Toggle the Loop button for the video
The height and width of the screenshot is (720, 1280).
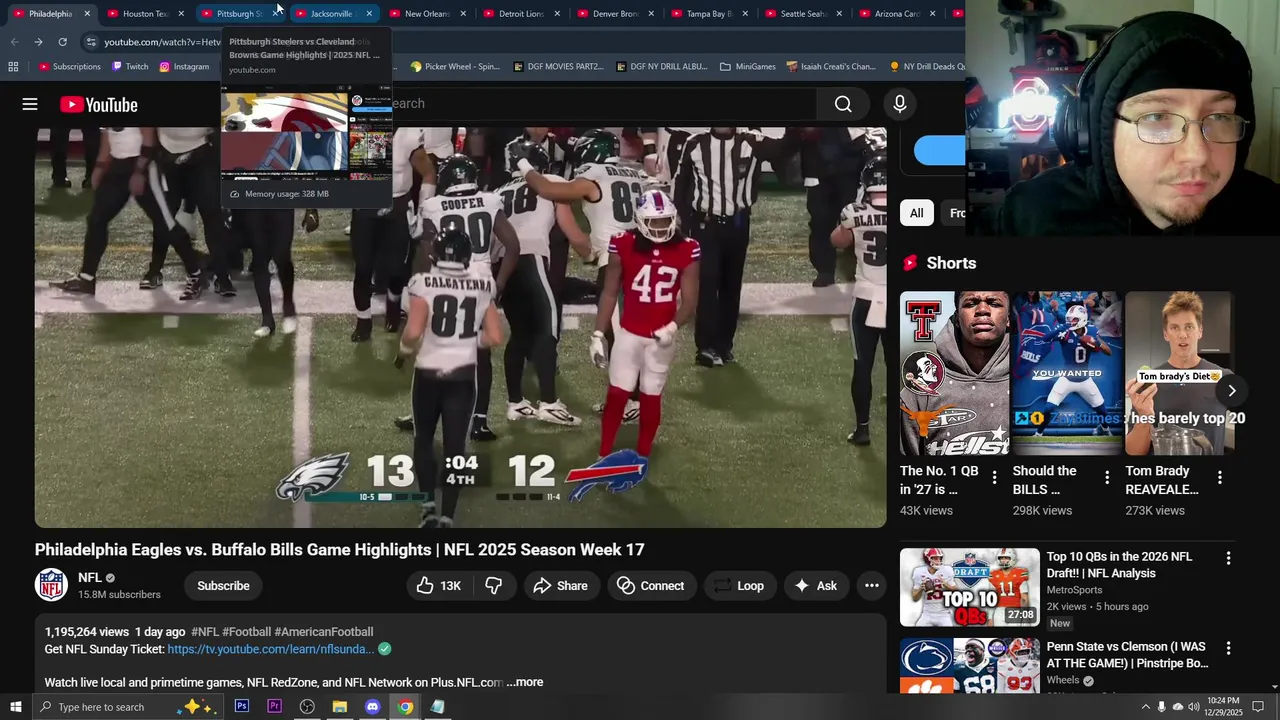pos(738,586)
